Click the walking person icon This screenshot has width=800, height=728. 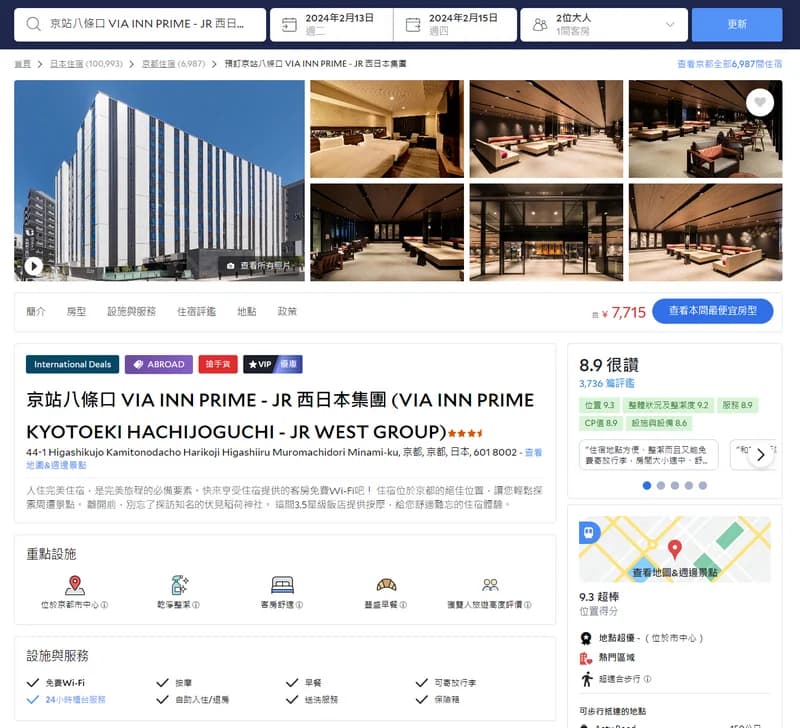pos(587,679)
